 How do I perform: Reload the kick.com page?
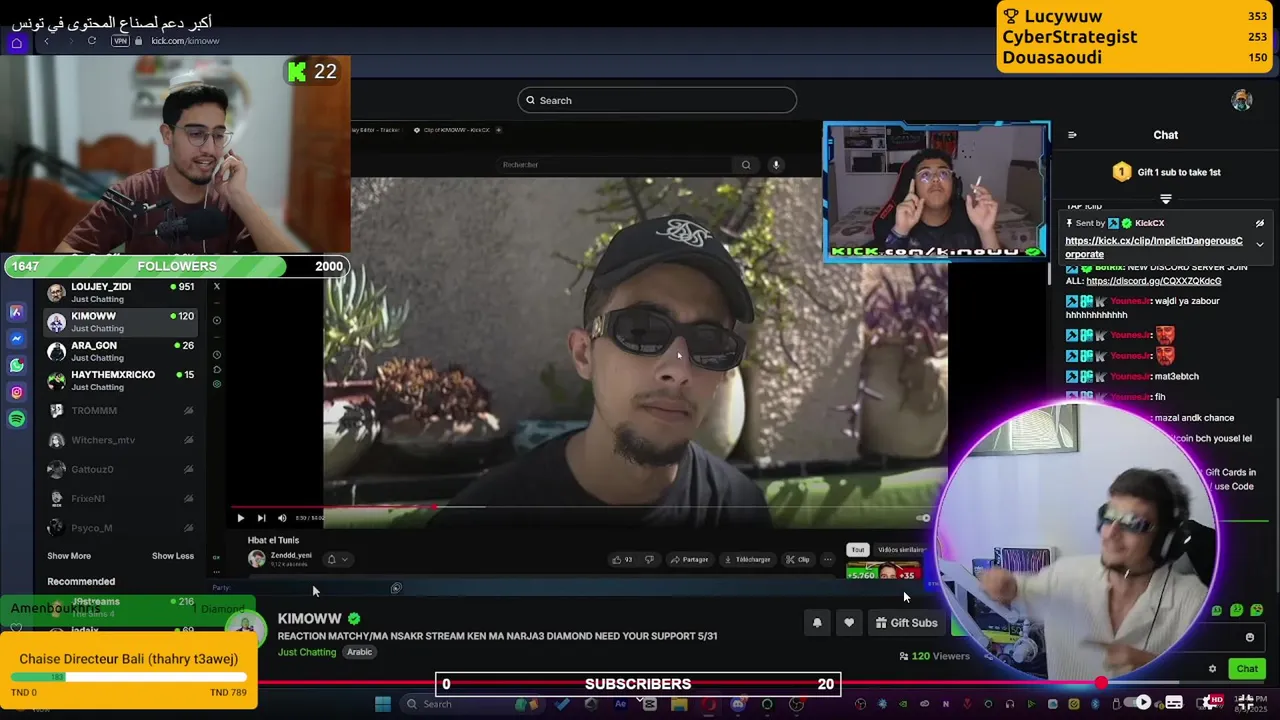coord(91,41)
